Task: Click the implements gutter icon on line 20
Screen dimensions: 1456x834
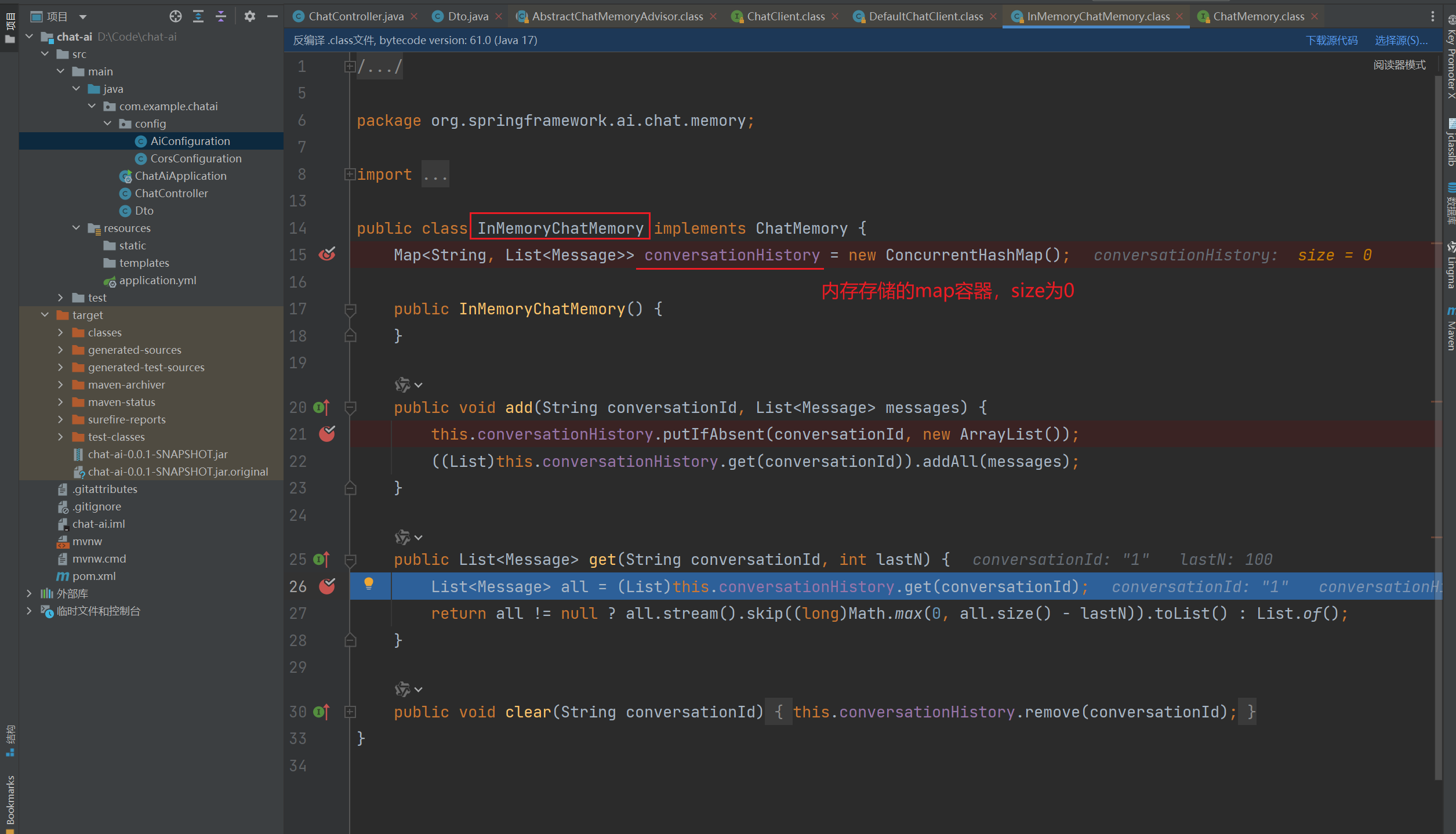Action: pos(321,408)
